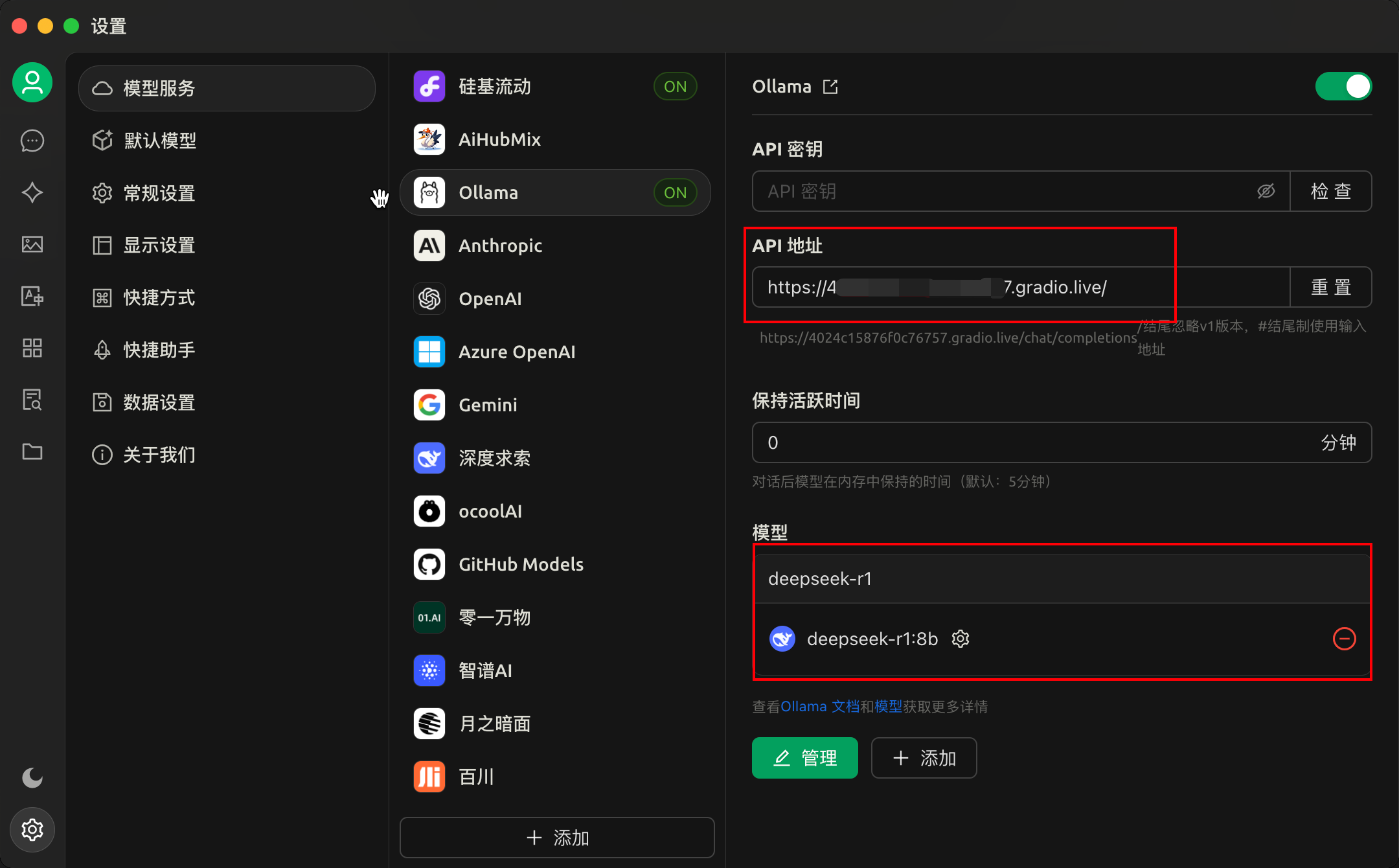The height and width of the screenshot is (868, 1399).
Task: Open the mini apps grid icon
Action: point(32,348)
